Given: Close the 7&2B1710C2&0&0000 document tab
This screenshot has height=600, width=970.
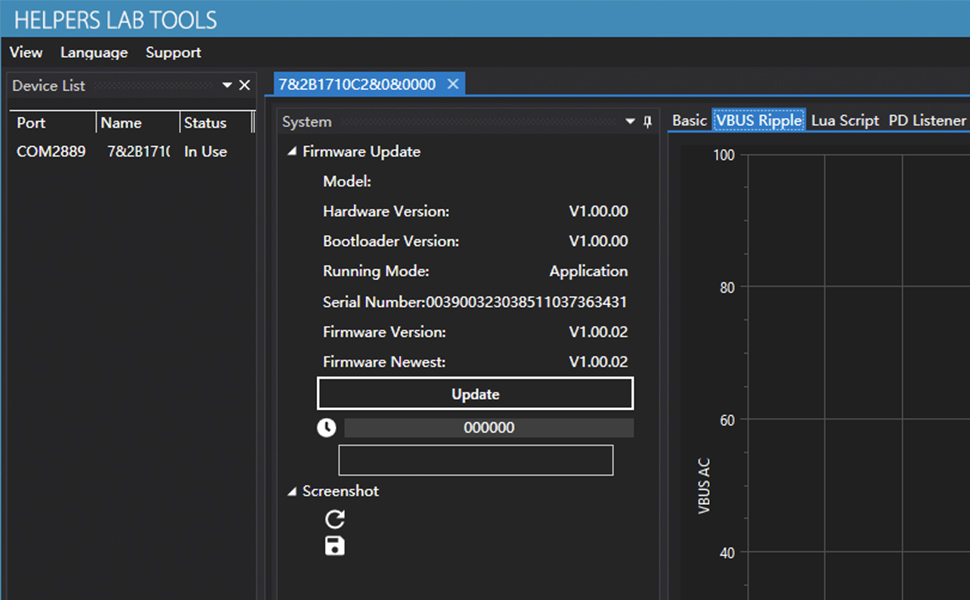Looking at the screenshot, I should coord(453,84).
